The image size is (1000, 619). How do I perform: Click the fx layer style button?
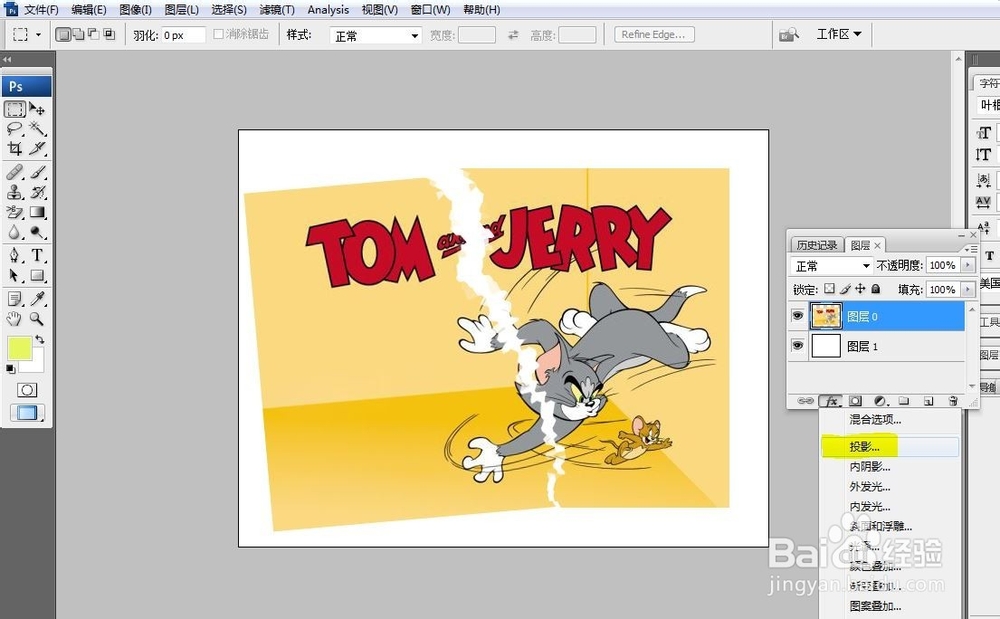click(x=831, y=401)
